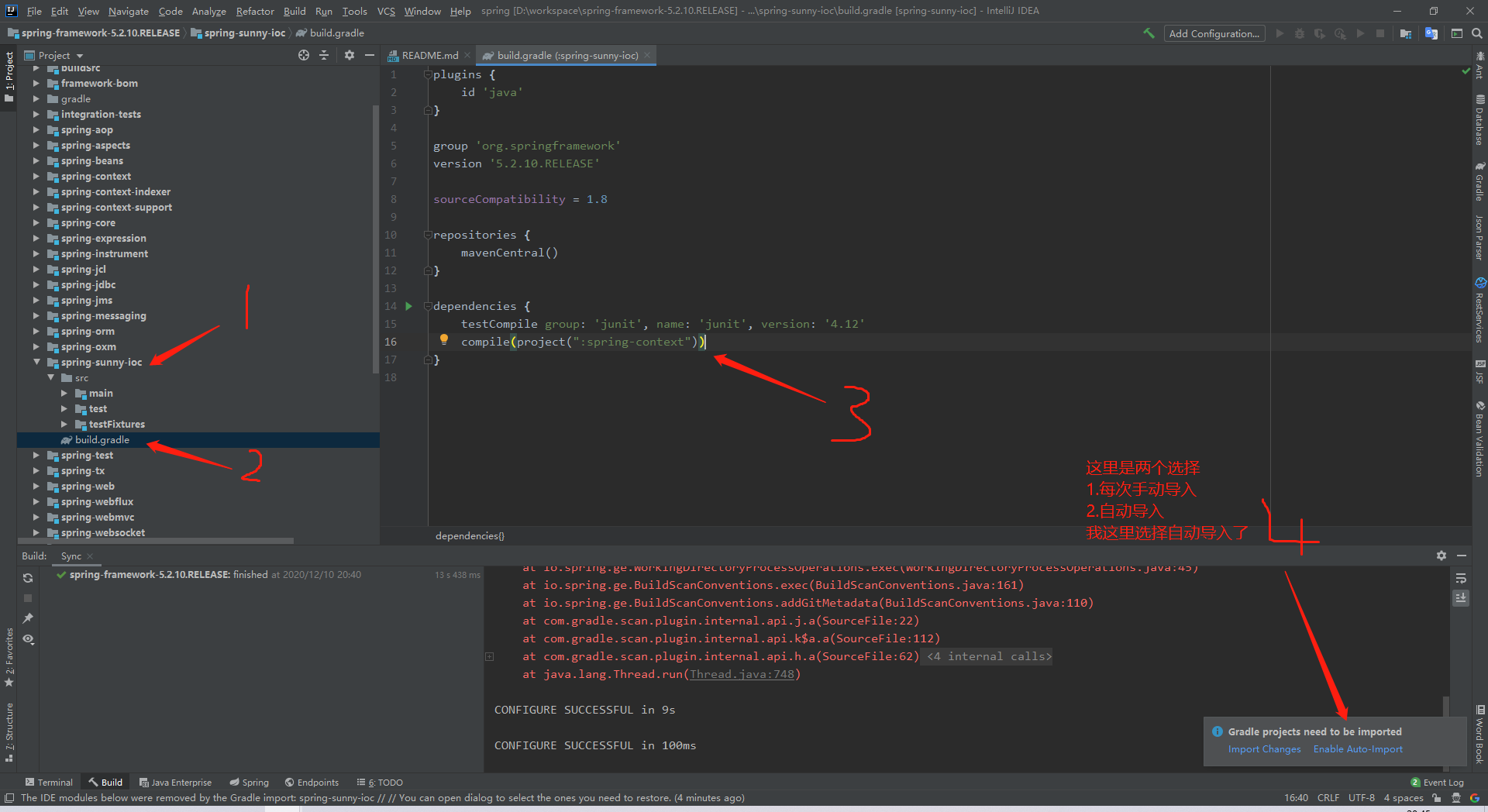Viewport: 1488px width, 812px height.
Task: Open the VCS menu
Action: (385, 11)
